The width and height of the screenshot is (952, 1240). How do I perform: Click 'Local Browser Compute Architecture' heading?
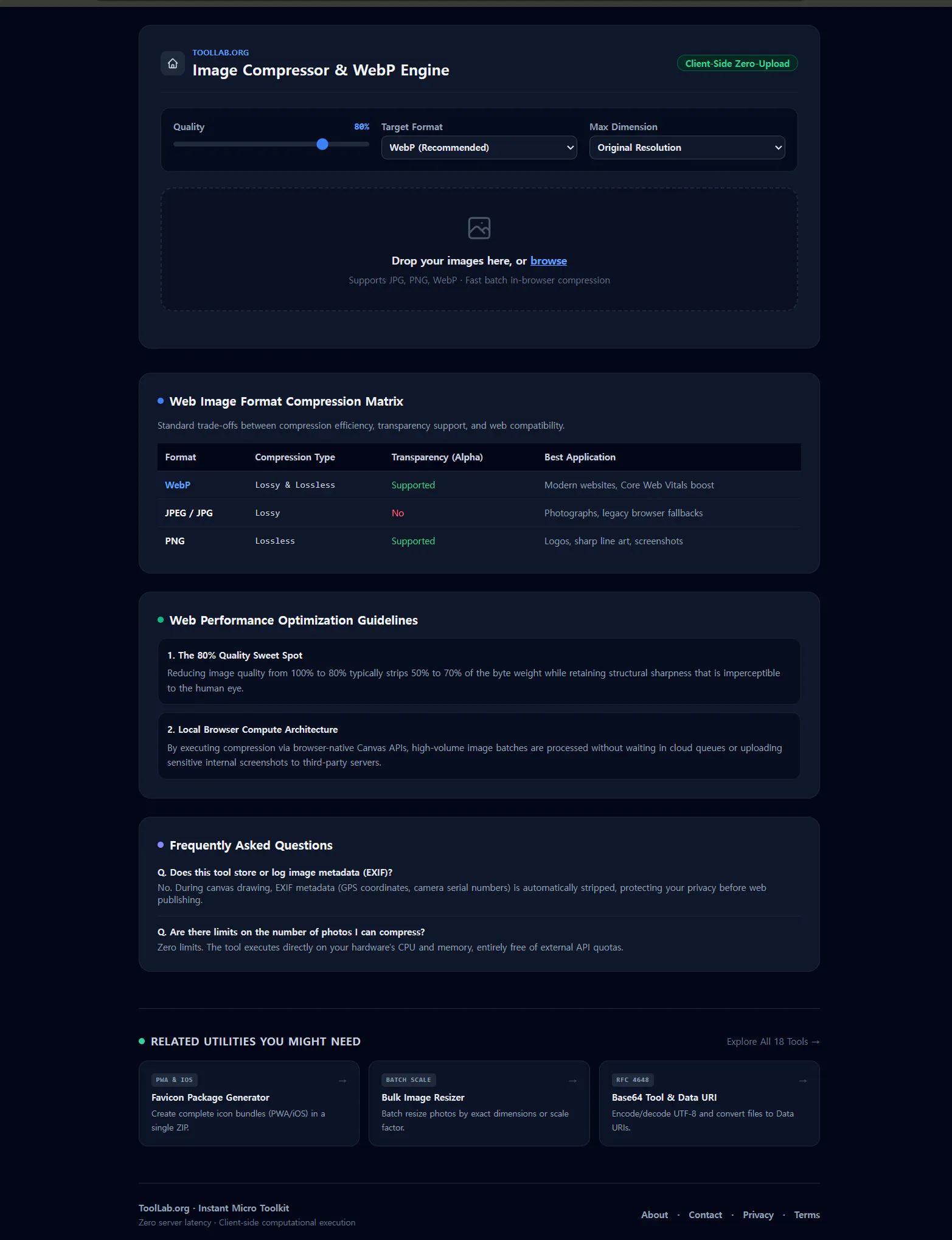[x=252, y=730]
